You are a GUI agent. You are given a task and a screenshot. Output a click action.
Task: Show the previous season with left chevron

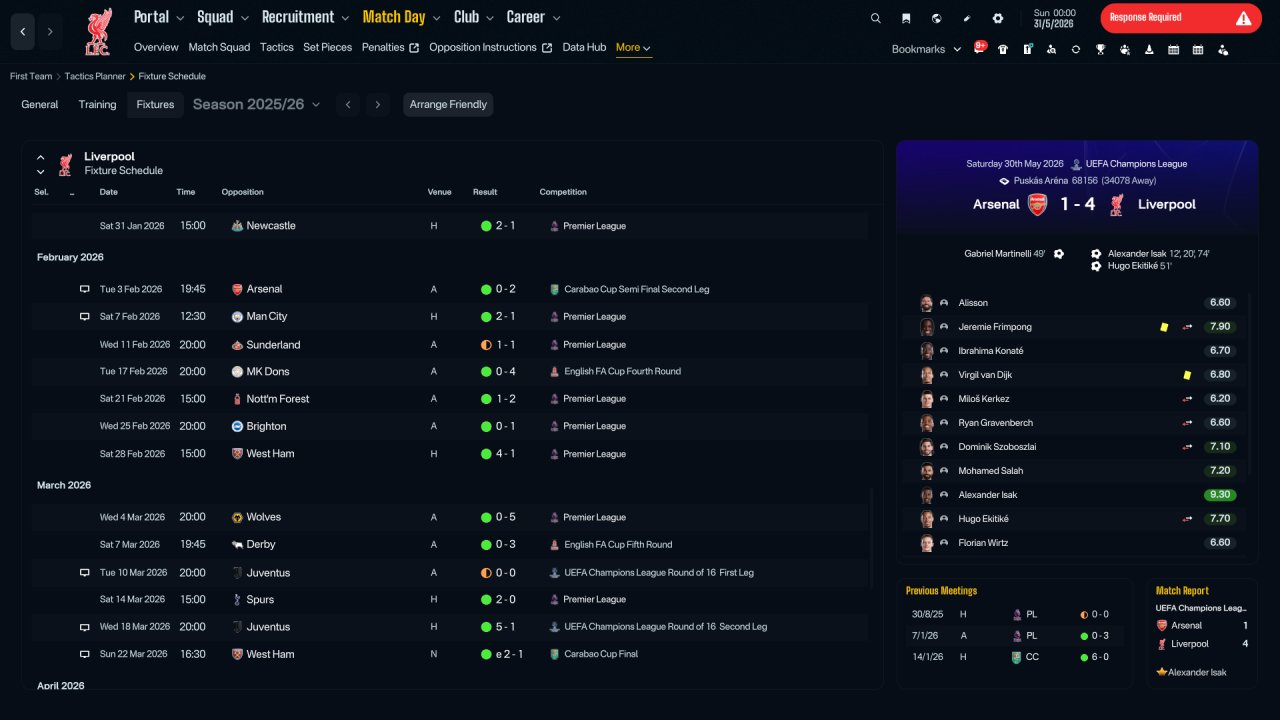[x=347, y=105]
